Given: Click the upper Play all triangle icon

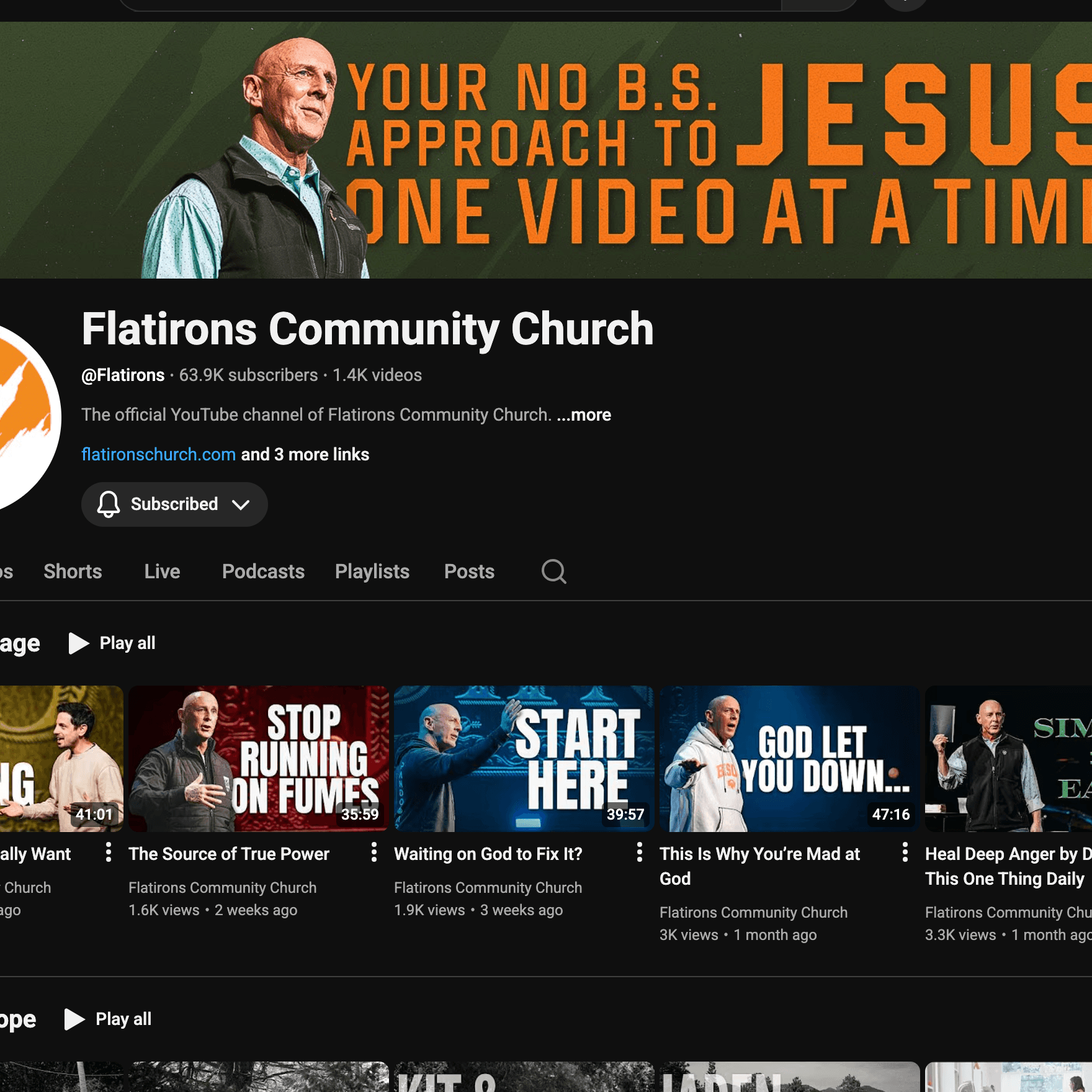Looking at the screenshot, I should coord(78,643).
